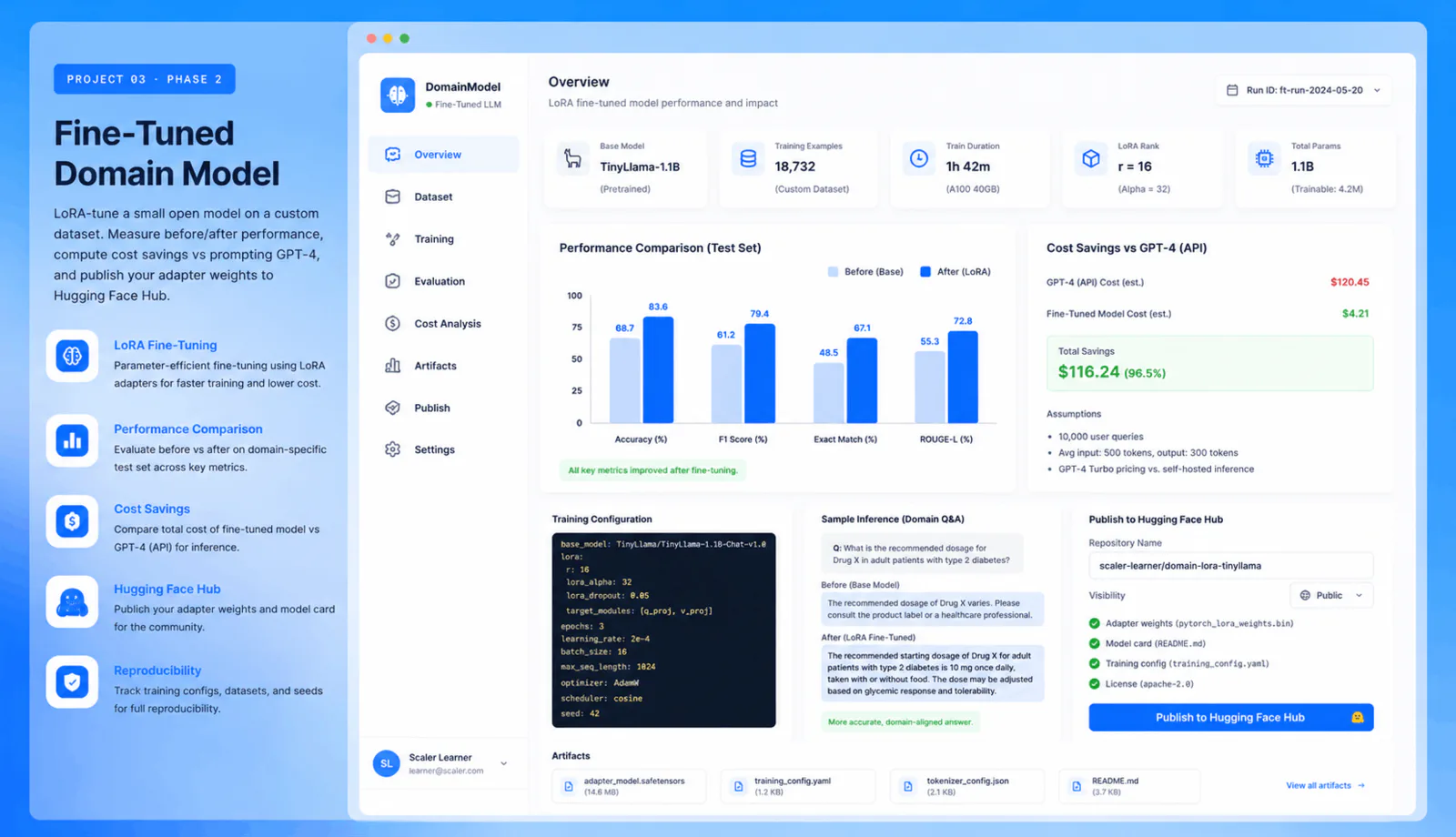Viewport: 1456px width, 837px height.
Task: Click the Cost Analysis dollar icon
Action: click(392, 323)
